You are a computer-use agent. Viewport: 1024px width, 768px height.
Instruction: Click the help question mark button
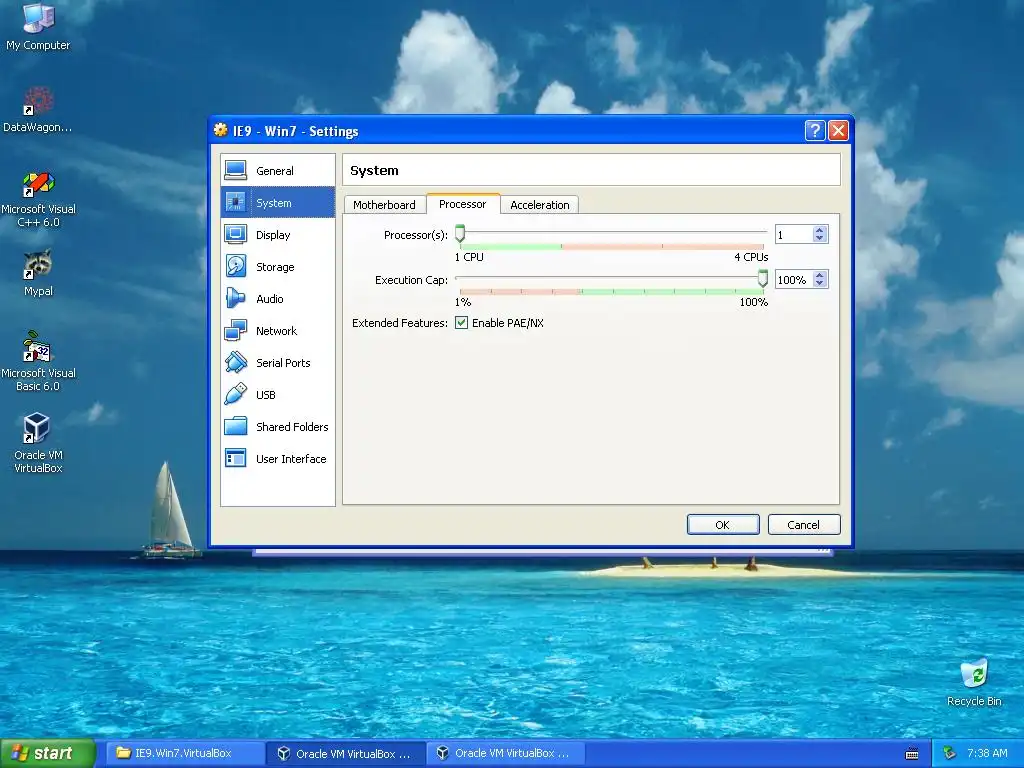814,131
